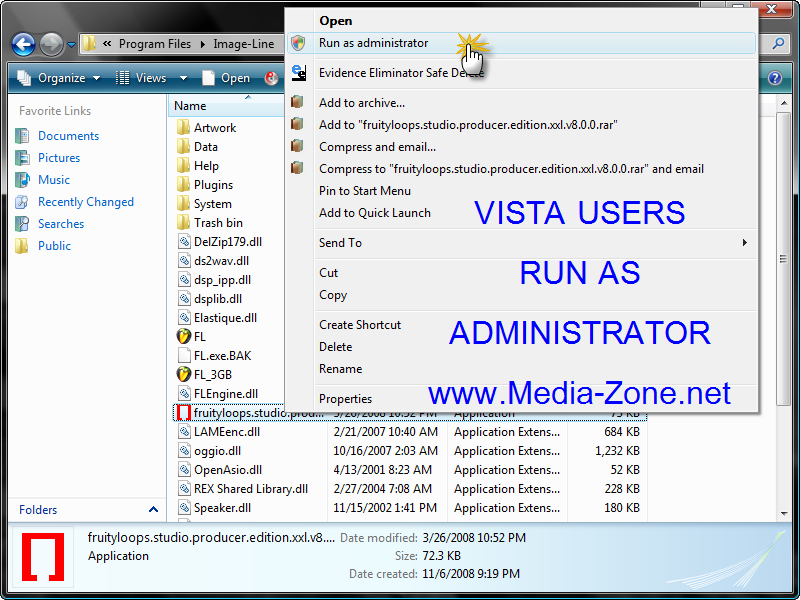
Task: Click the blue Help question mark icon
Action: (x=774, y=78)
